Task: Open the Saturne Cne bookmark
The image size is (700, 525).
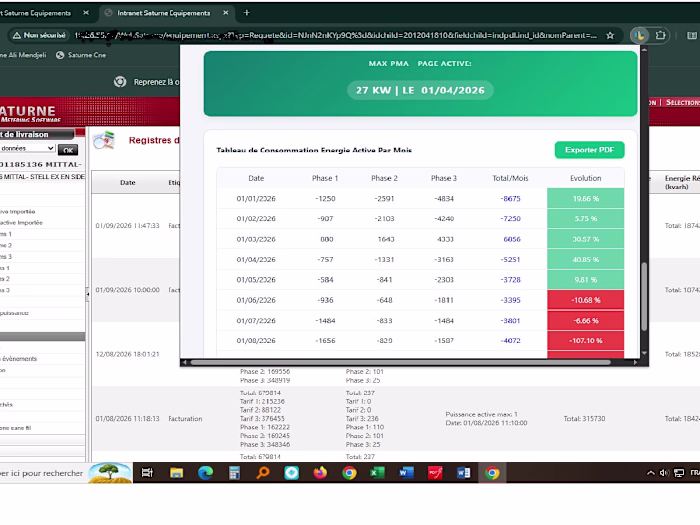Action: pos(81,55)
